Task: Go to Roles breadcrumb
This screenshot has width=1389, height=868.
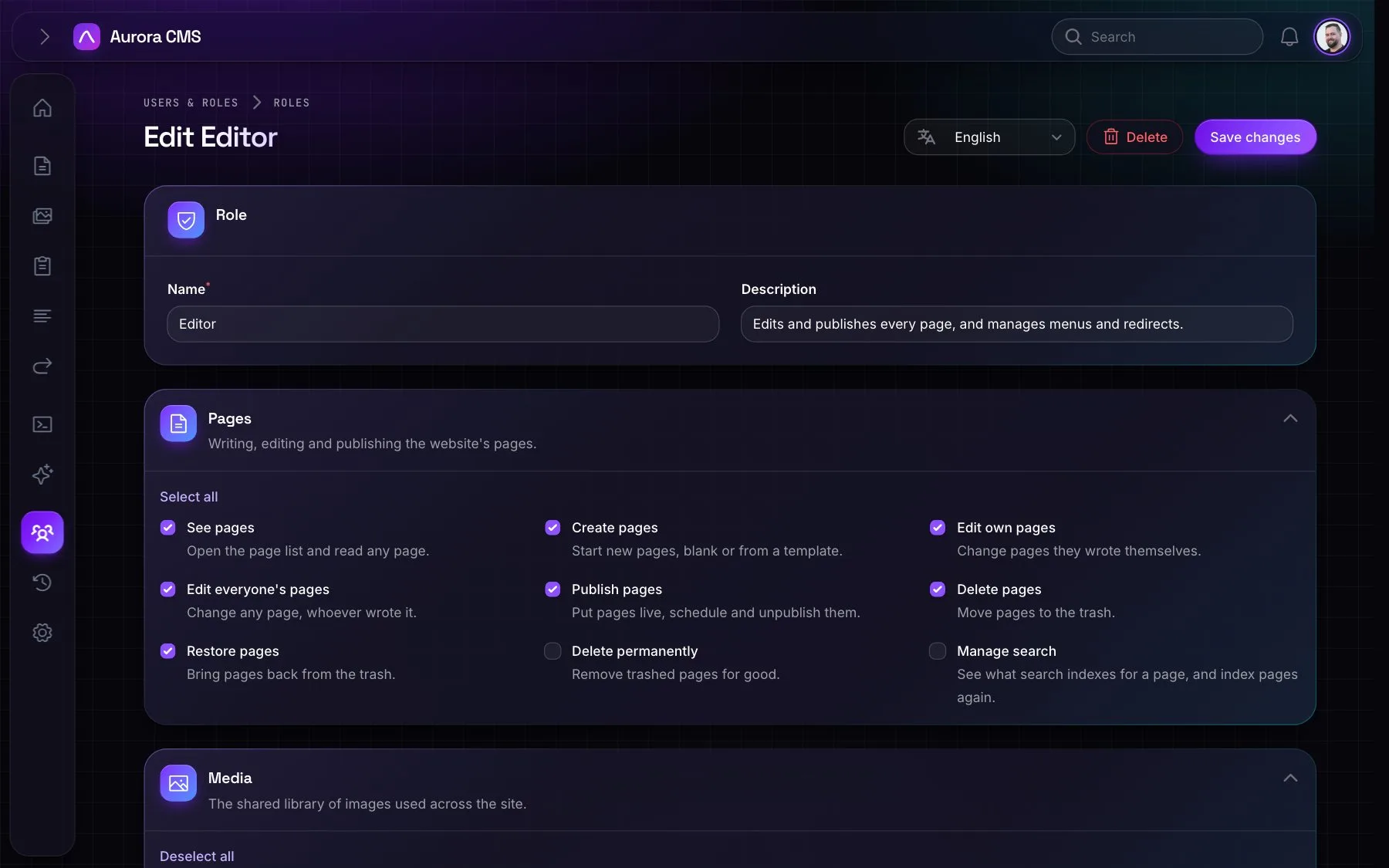Action: pos(292,103)
